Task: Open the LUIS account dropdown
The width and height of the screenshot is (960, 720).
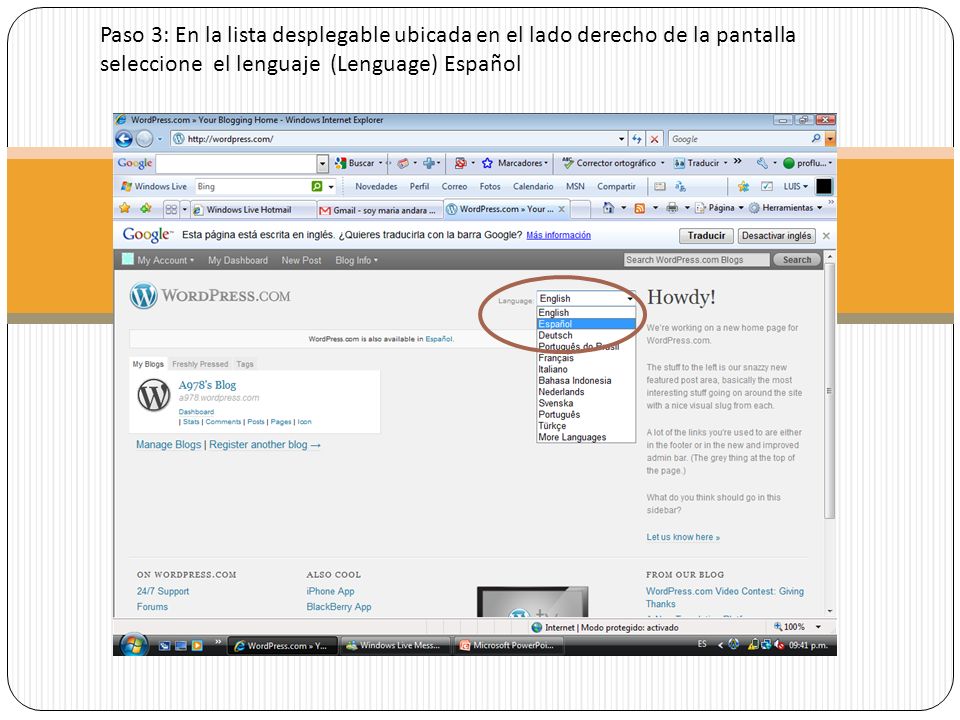Action: tap(795, 186)
